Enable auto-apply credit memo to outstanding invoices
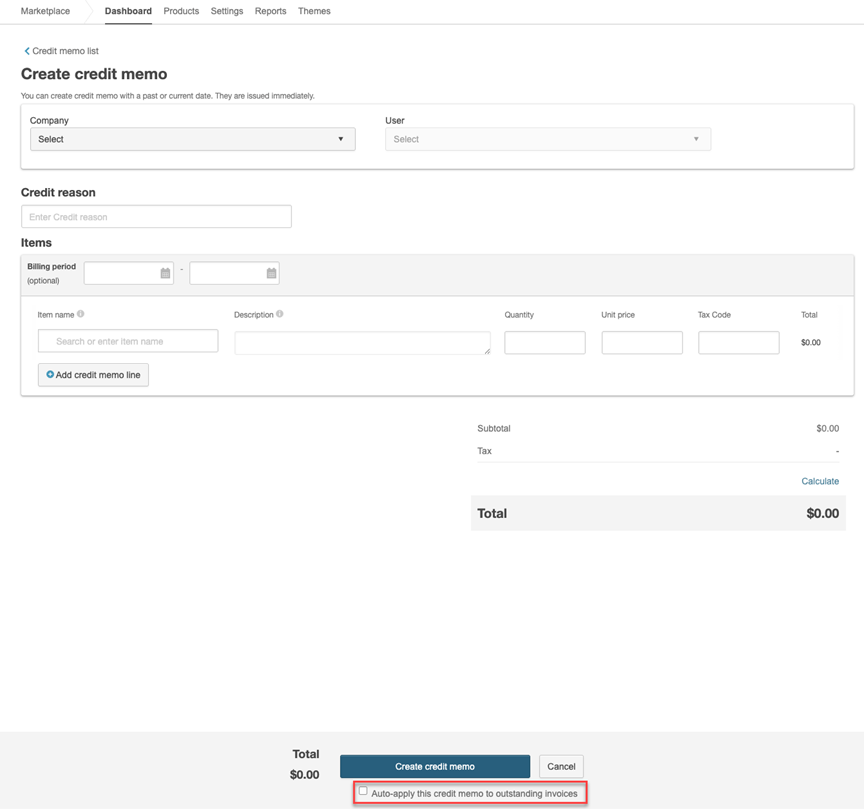The image size is (864, 809). tap(363, 791)
